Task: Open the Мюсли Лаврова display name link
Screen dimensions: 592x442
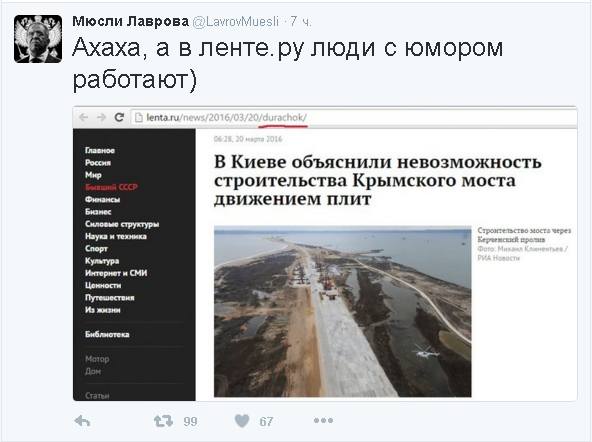Action: point(131,21)
